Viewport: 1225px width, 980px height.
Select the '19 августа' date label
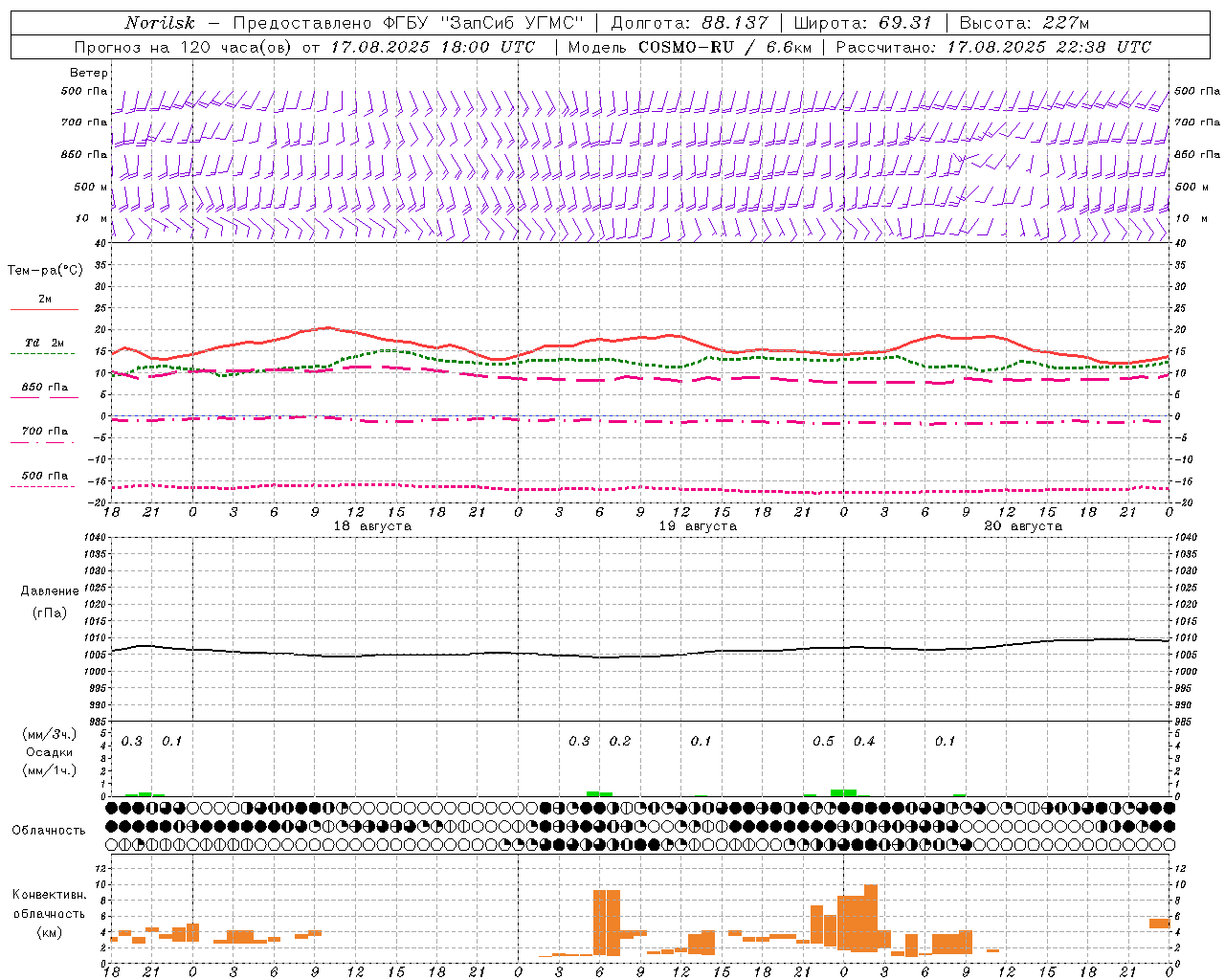(698, 526)
